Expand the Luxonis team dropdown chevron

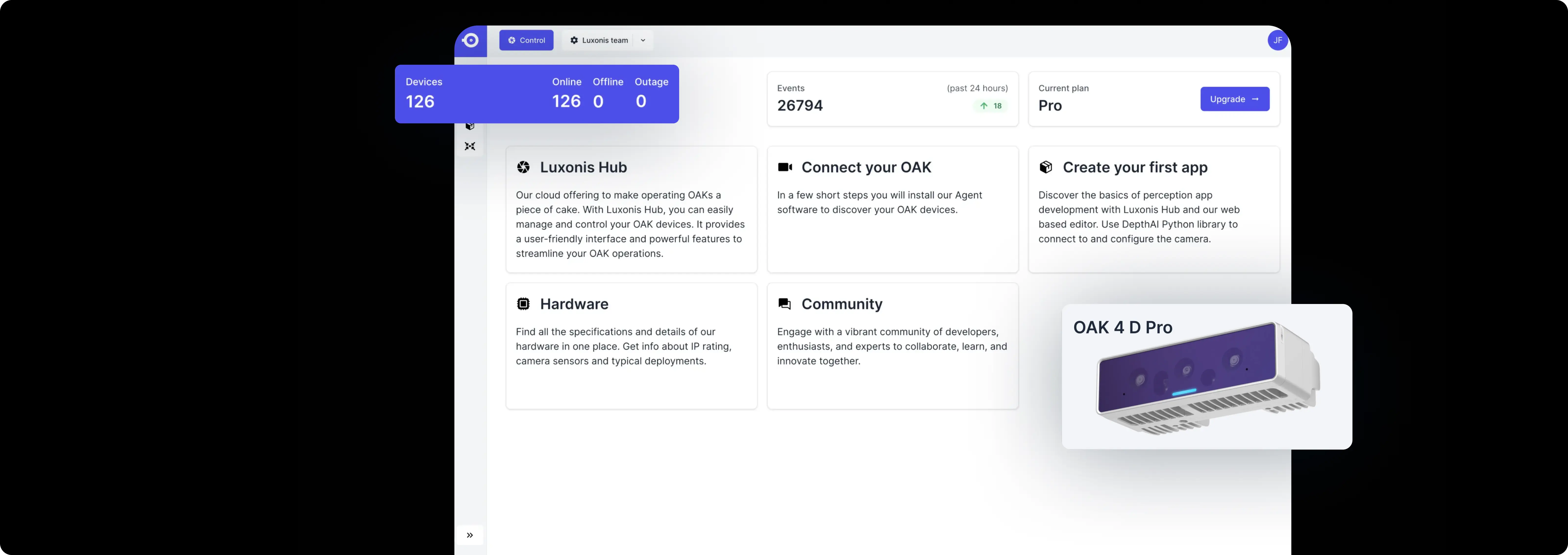(x=643, y=40)
